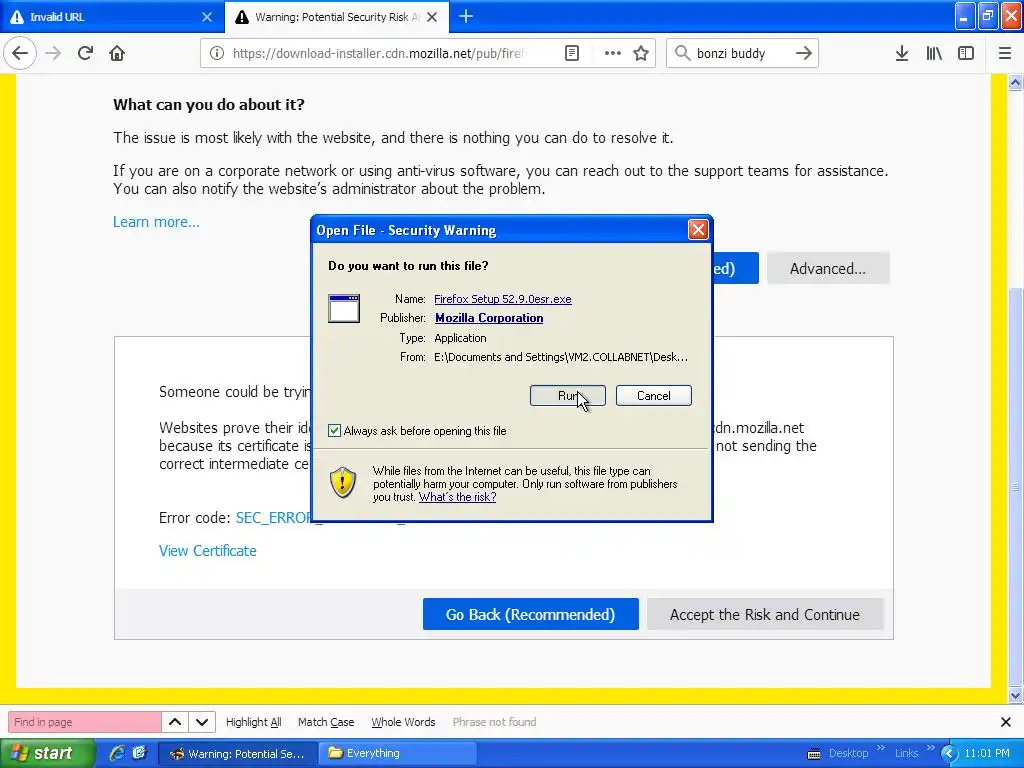The image size is (1024, 768).
Task: Open the What's the risk? link
Action: (x=457, y=497)
